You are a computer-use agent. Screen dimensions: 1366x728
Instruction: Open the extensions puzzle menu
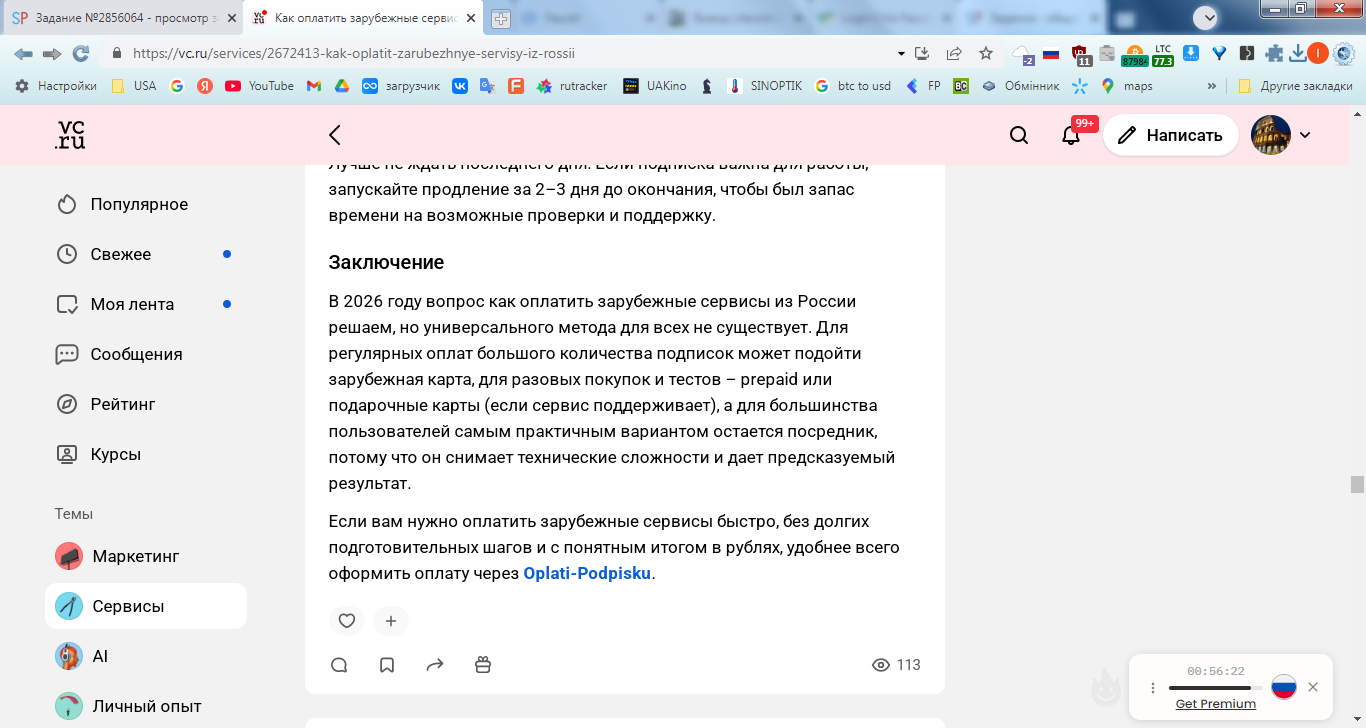pos(1274,54)
